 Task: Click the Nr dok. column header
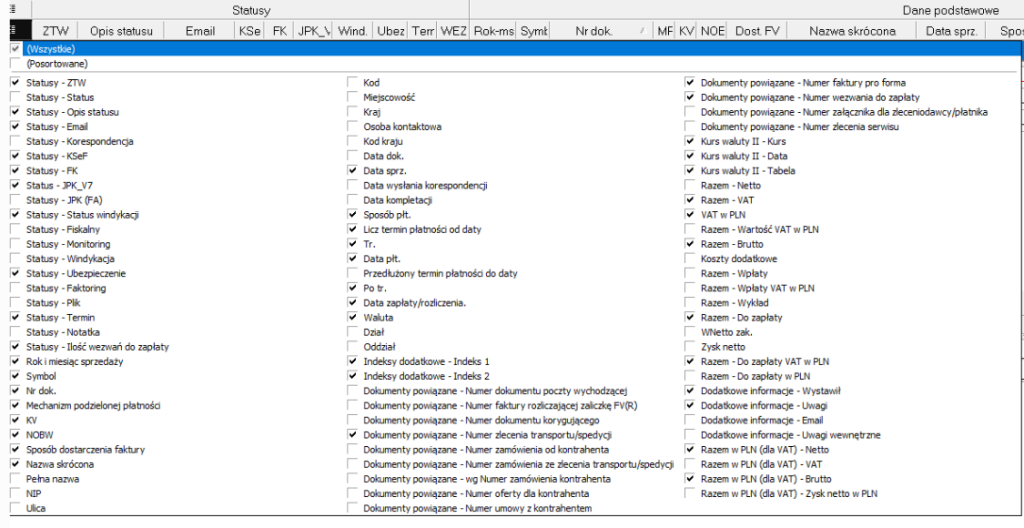coord(594,31)
